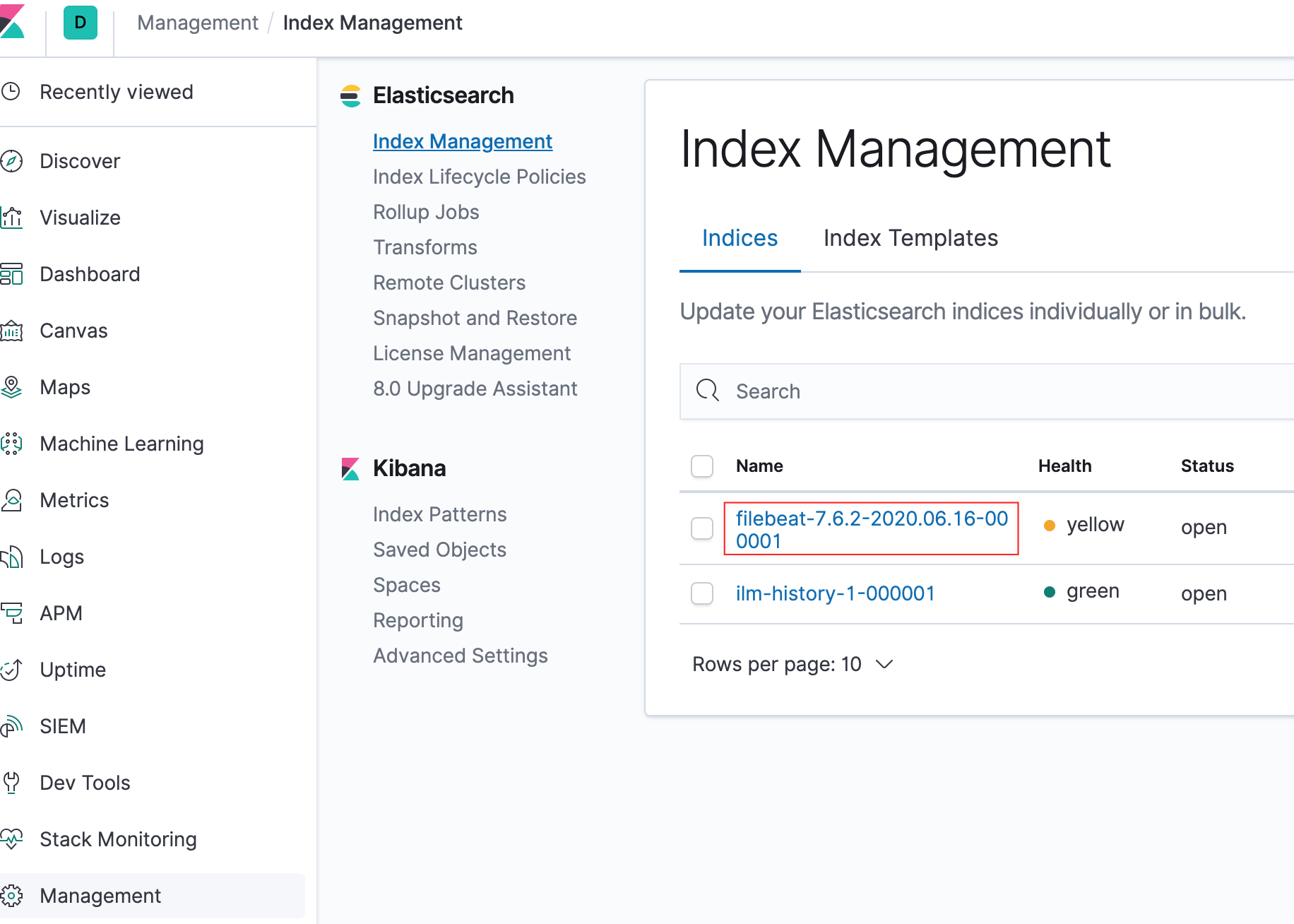Click the green health cell

pyautogui.click(x=1081, y=591)
